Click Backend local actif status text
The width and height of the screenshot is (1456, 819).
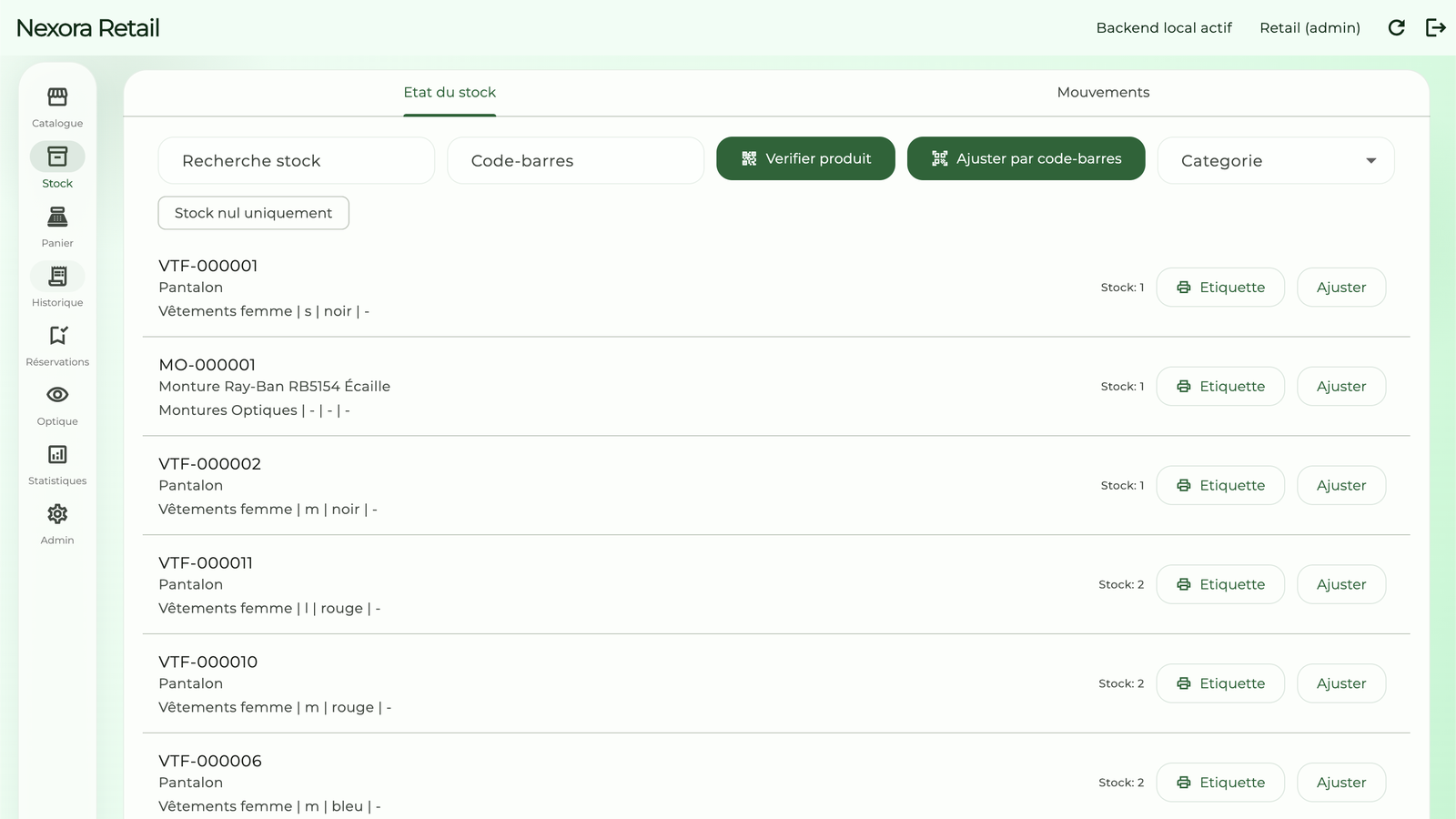pyautogui.click(x=1164, y=27)
